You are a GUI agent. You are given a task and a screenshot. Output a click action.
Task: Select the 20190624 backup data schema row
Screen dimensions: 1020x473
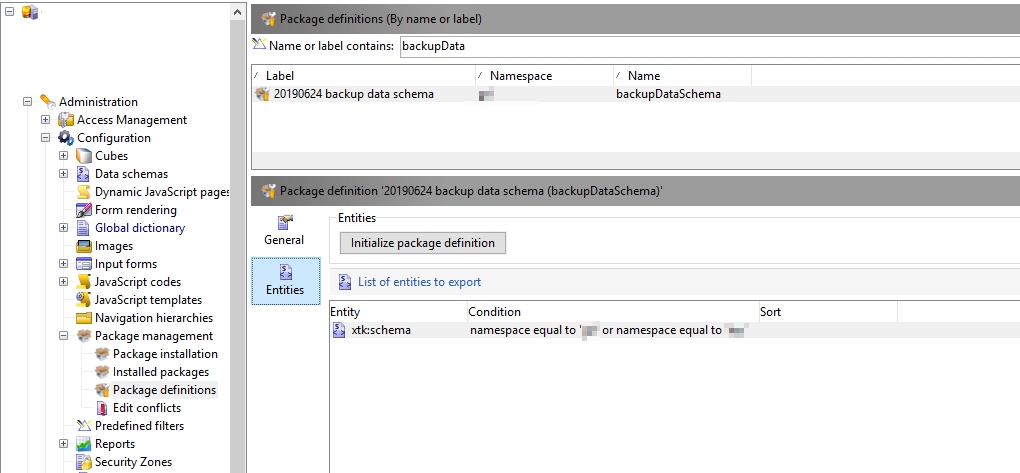354,94
